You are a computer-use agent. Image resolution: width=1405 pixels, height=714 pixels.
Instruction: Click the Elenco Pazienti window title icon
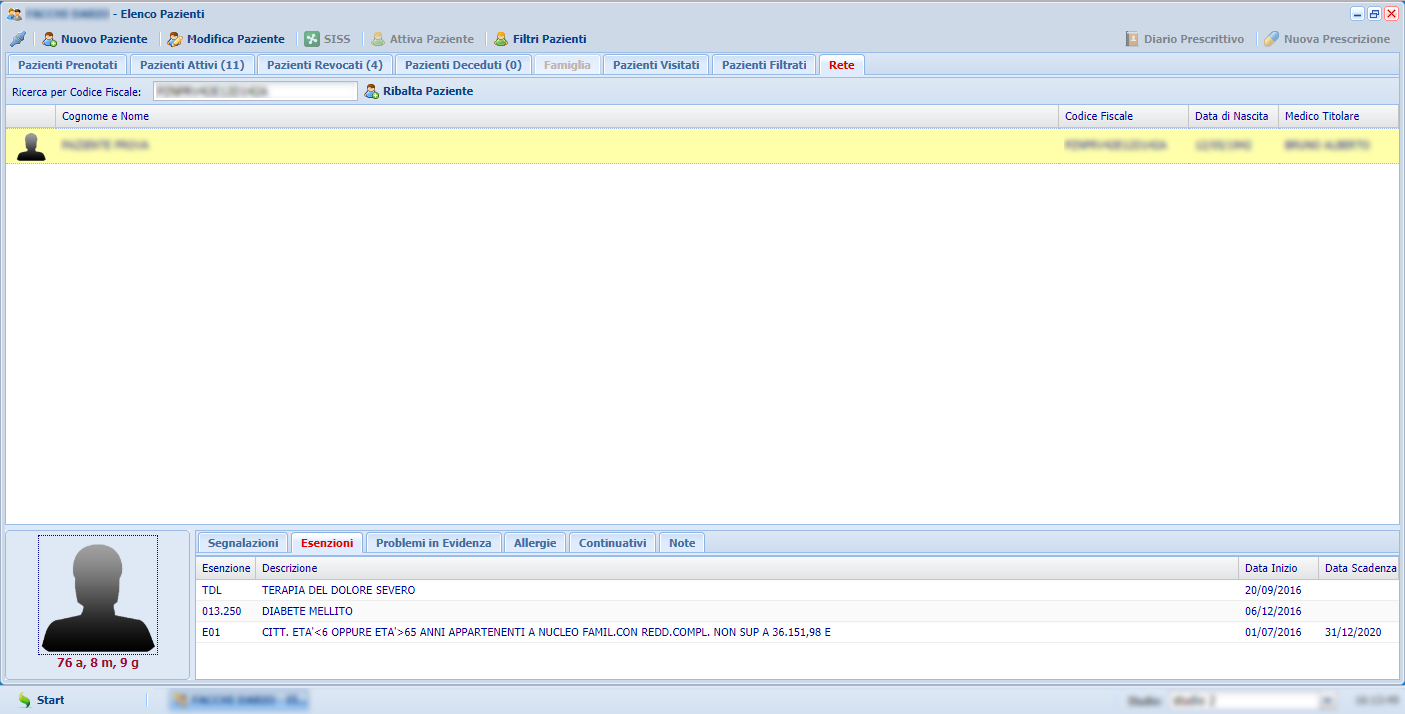(x=15, y=14)
